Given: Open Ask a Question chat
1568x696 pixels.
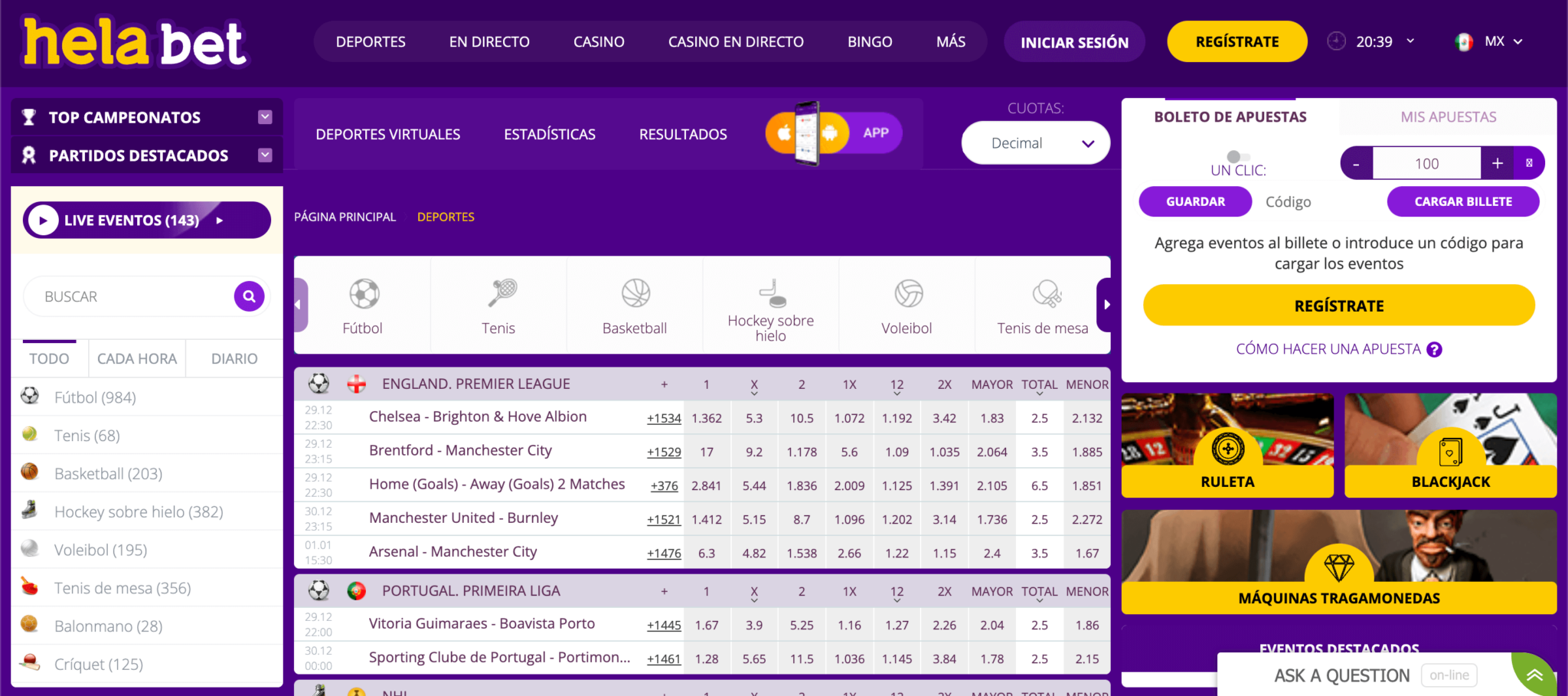Looking at the screenshot, I should point(1342,675).
